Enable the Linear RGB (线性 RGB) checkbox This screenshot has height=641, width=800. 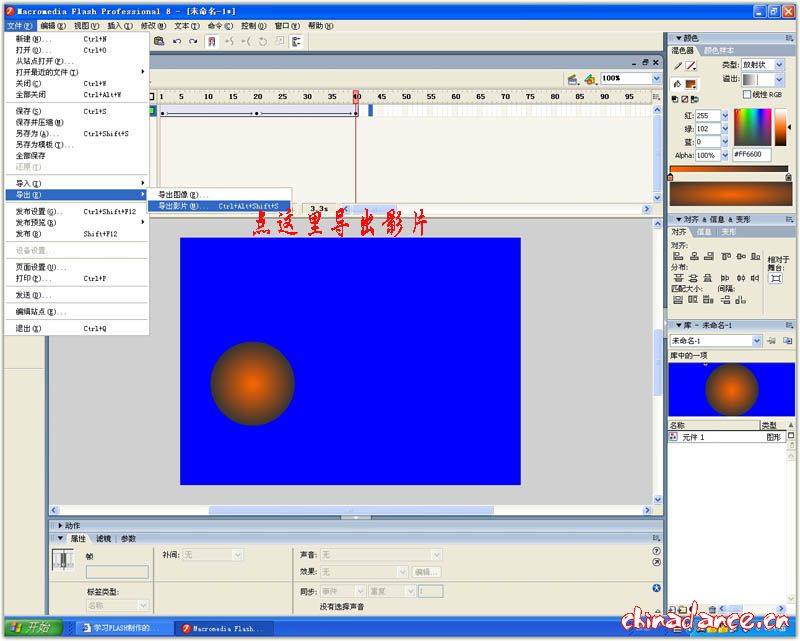[747, 94]
